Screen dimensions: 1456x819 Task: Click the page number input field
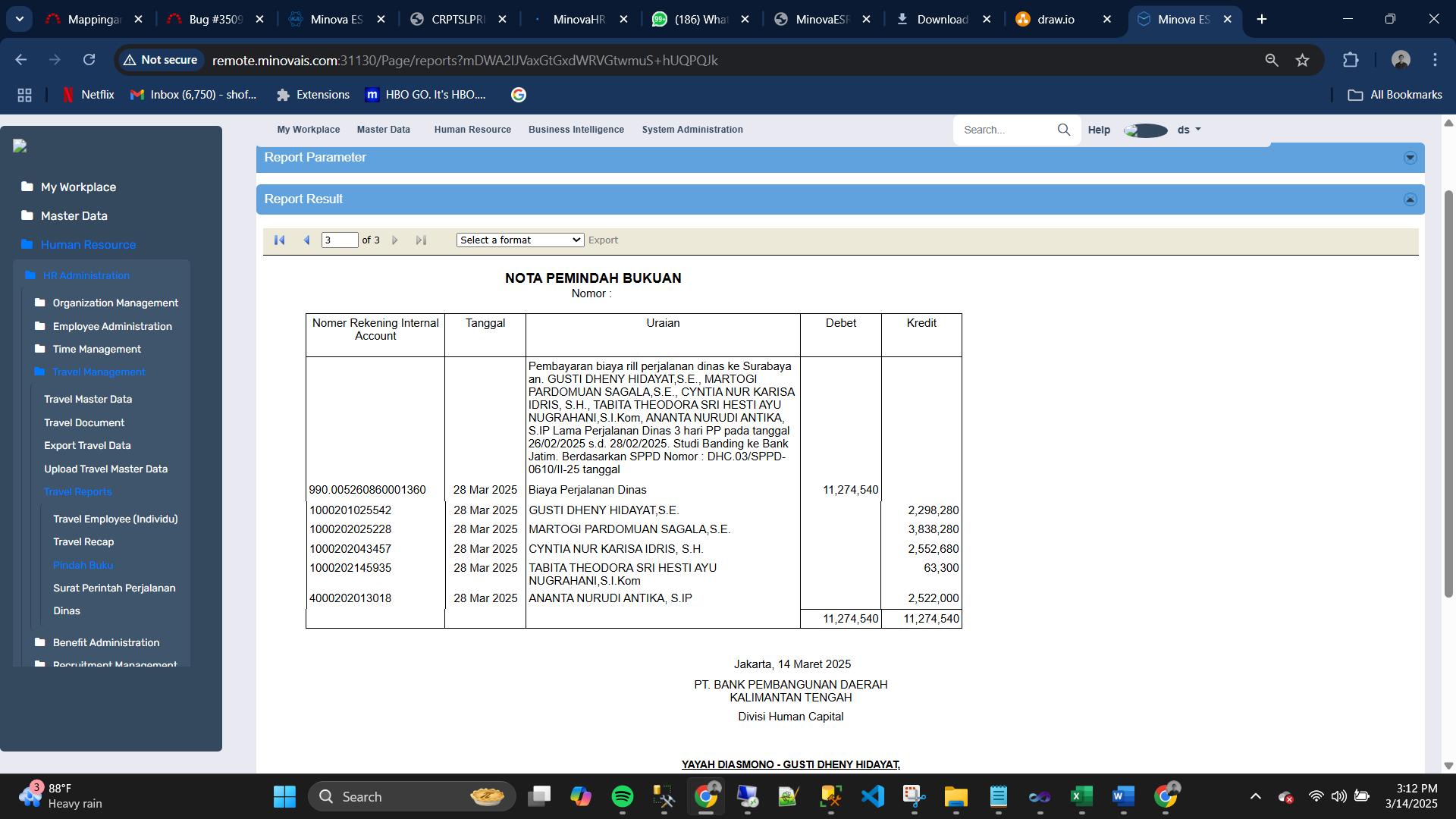(340, 240)
